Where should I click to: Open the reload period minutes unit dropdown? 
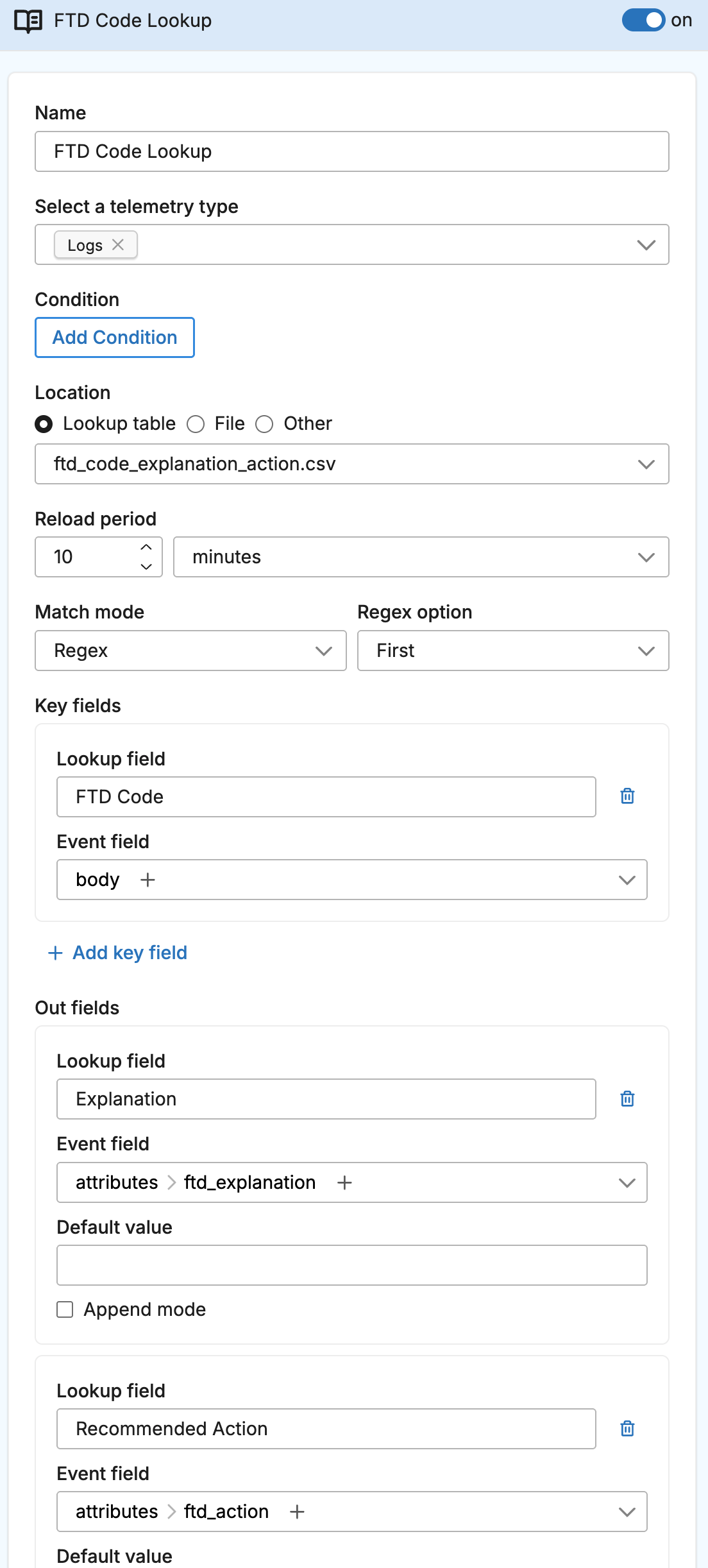tap(421, 557)
